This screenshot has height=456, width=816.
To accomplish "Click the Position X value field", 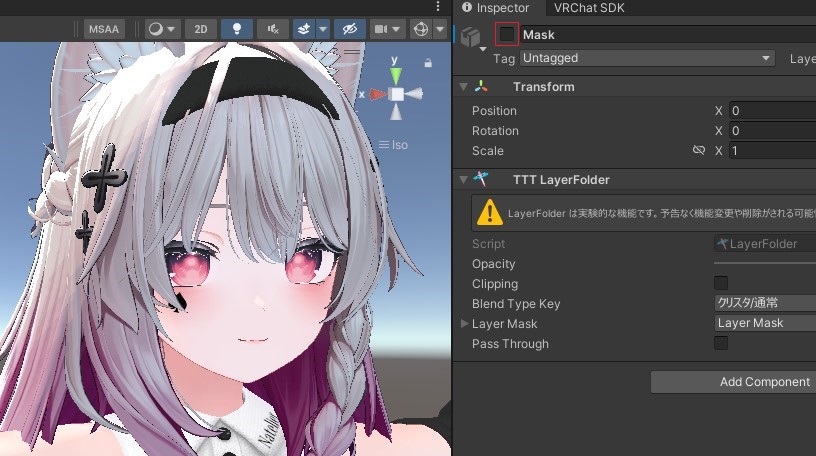I will click(772, 110).
